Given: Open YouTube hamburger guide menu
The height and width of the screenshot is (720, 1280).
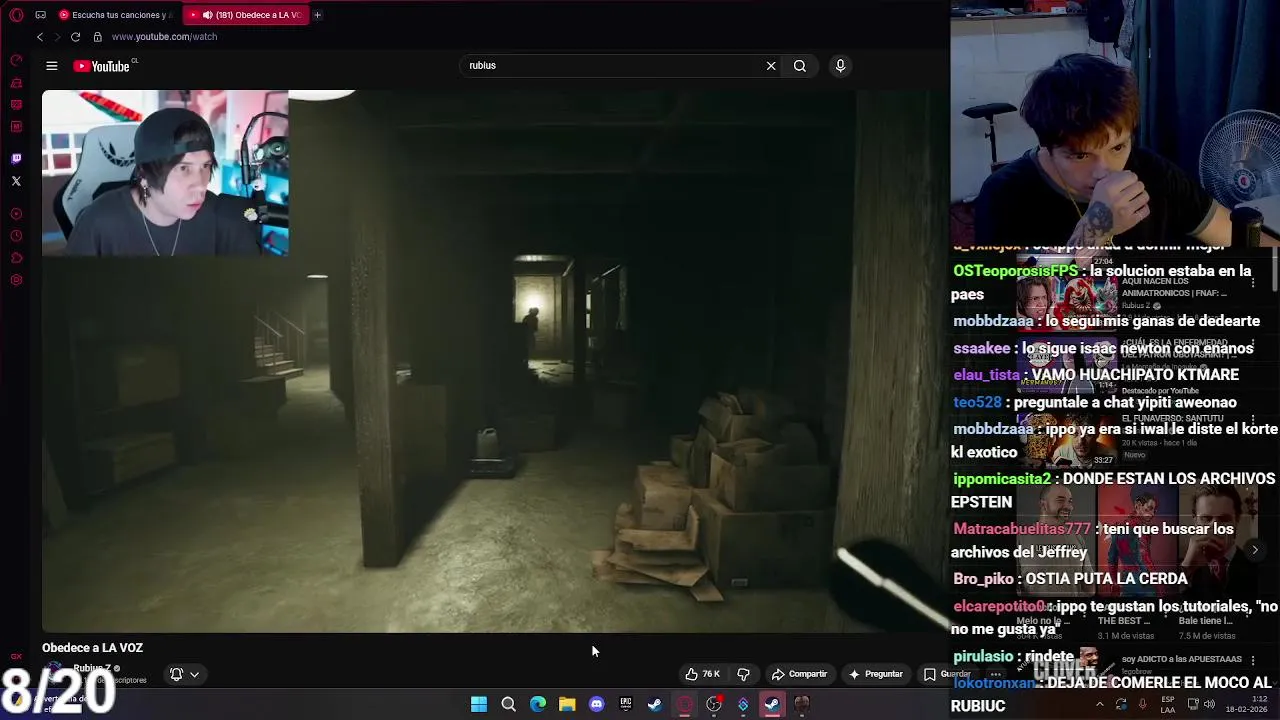Looking at the screenshot, I should (x=52, y=66).
